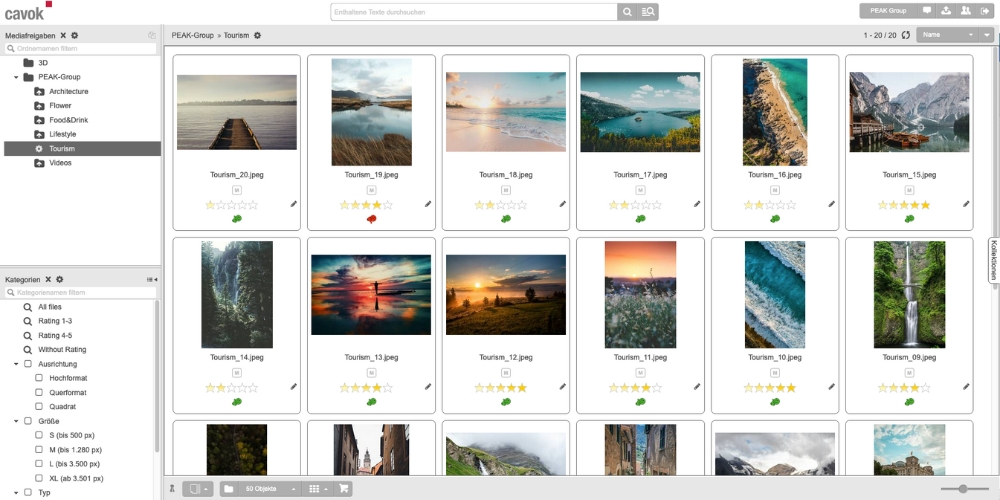Click pencil icon on Tourism_15.jpeg card
This screenshot has height=500, width=1000.
click(x=966, y=204)
